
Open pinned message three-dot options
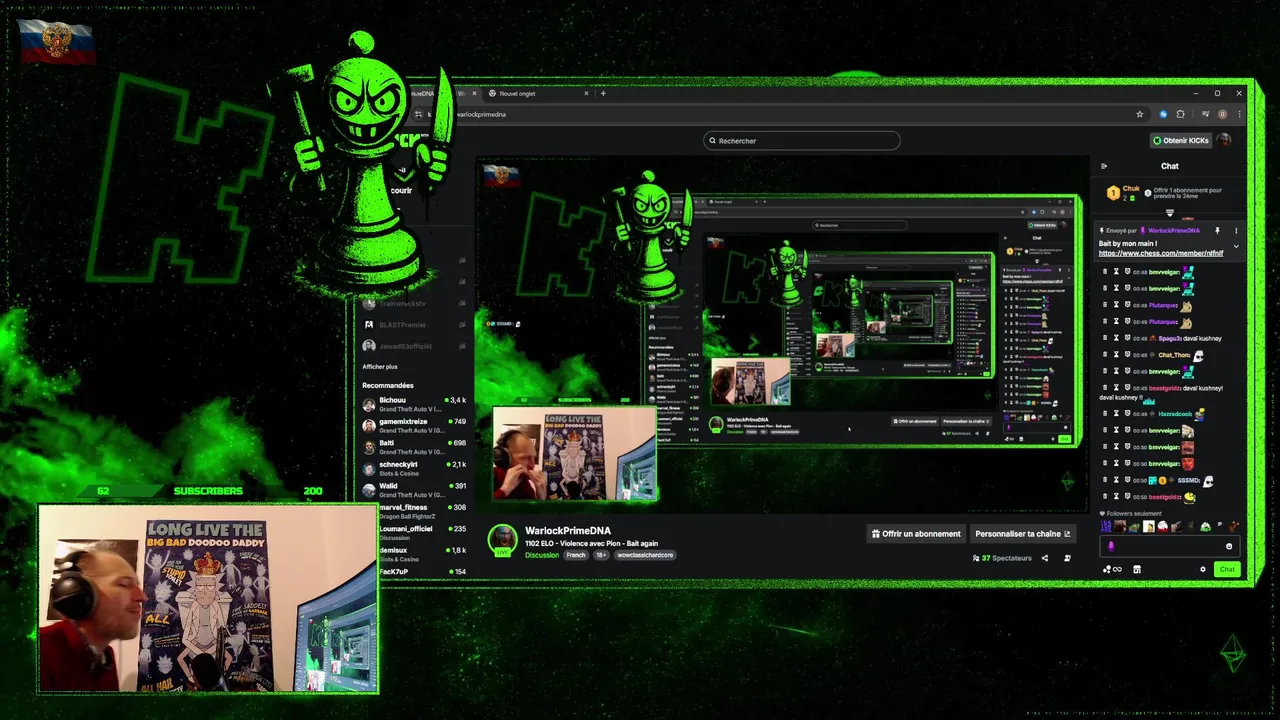(1236, 231)
